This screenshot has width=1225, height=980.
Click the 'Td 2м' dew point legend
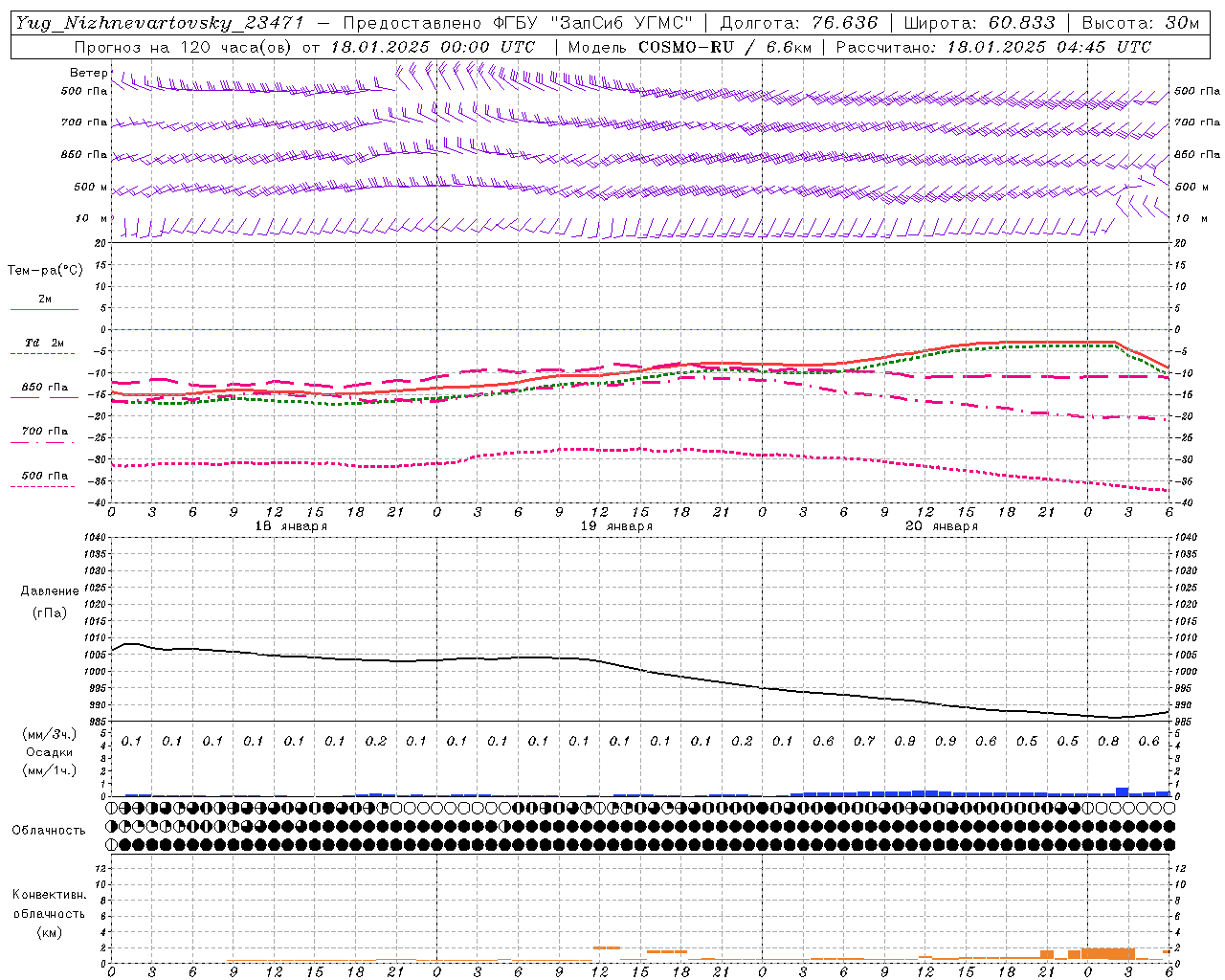pos(45,343)
